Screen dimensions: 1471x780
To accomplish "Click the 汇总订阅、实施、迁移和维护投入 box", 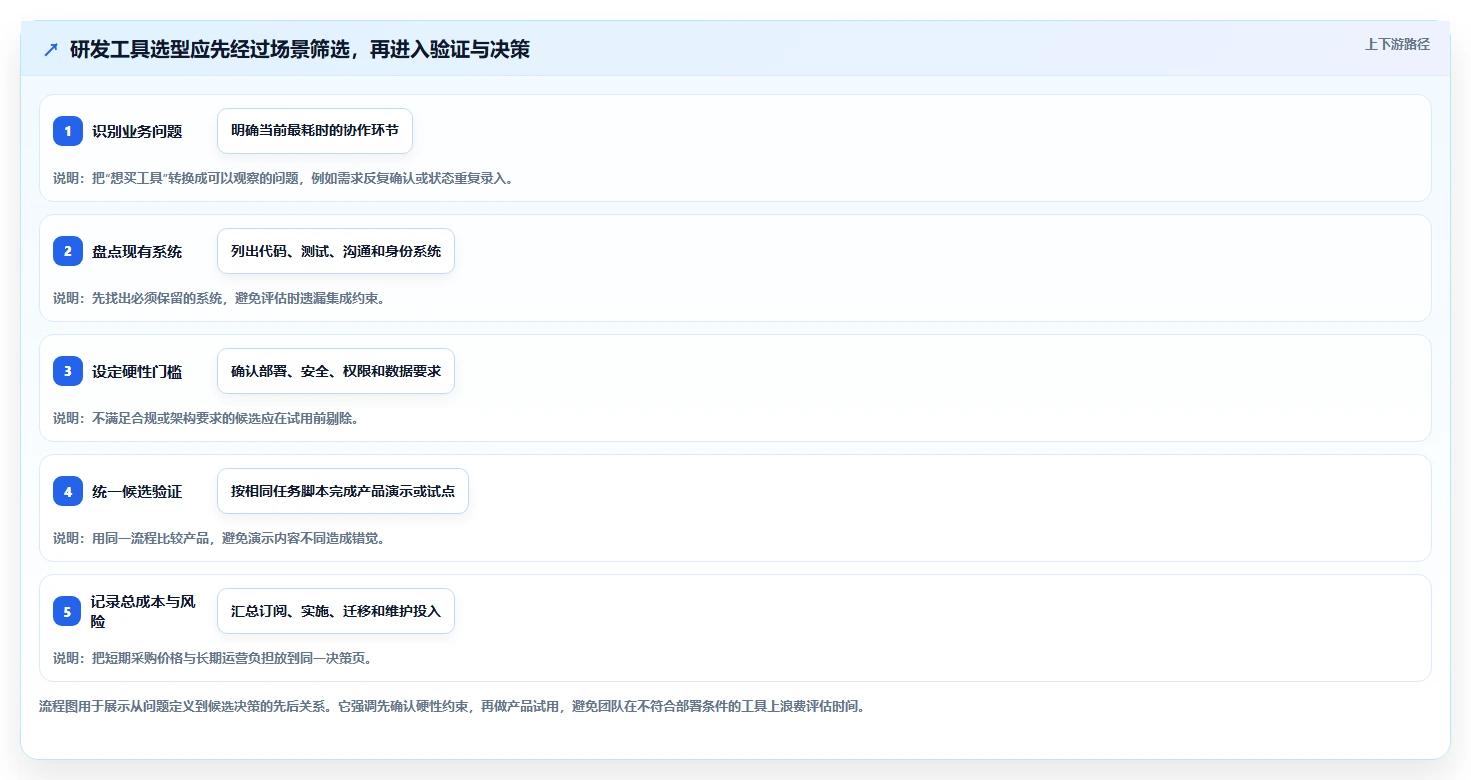I will tap(336, 611).
